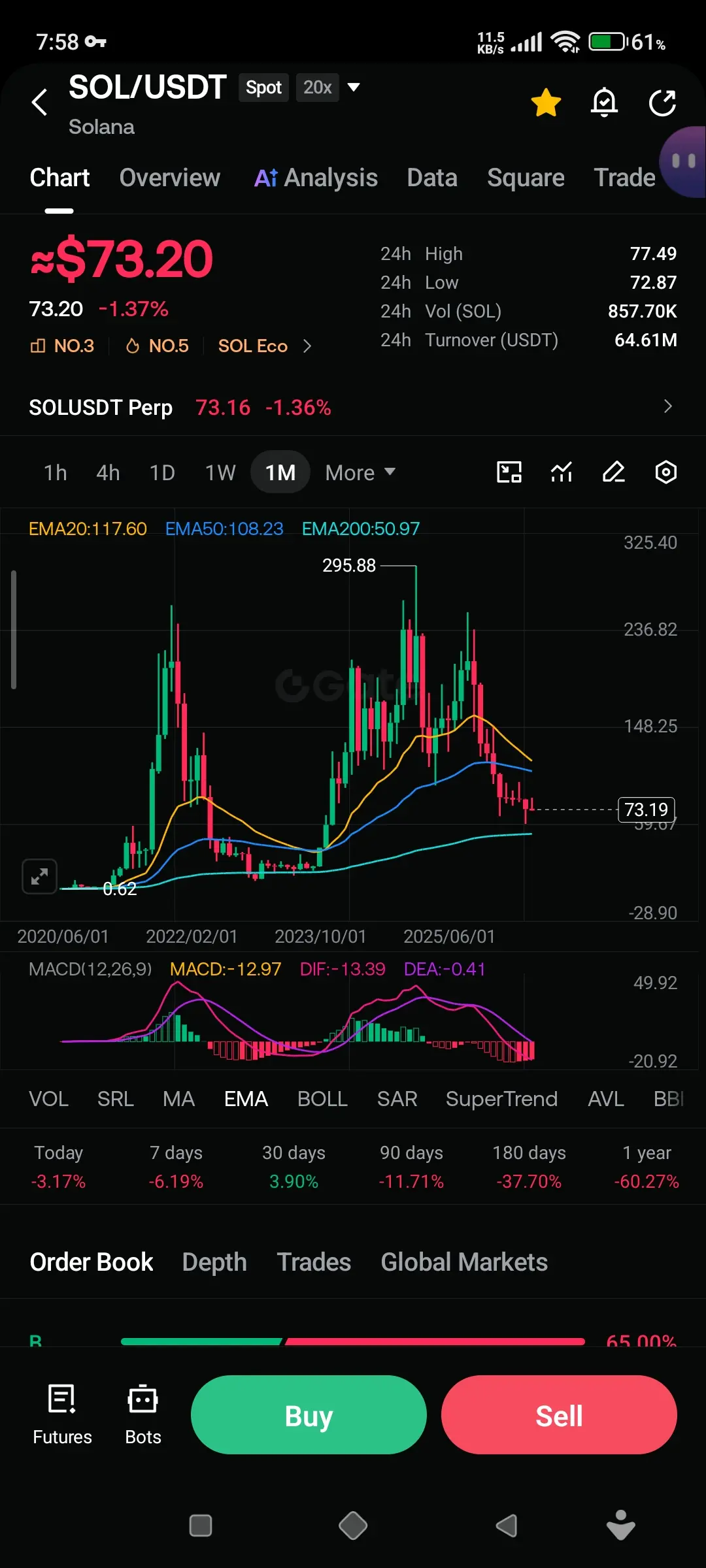706x1568 pixels.
Task: Open the More timeframes dropdown
Action: [x=360, y=472]
